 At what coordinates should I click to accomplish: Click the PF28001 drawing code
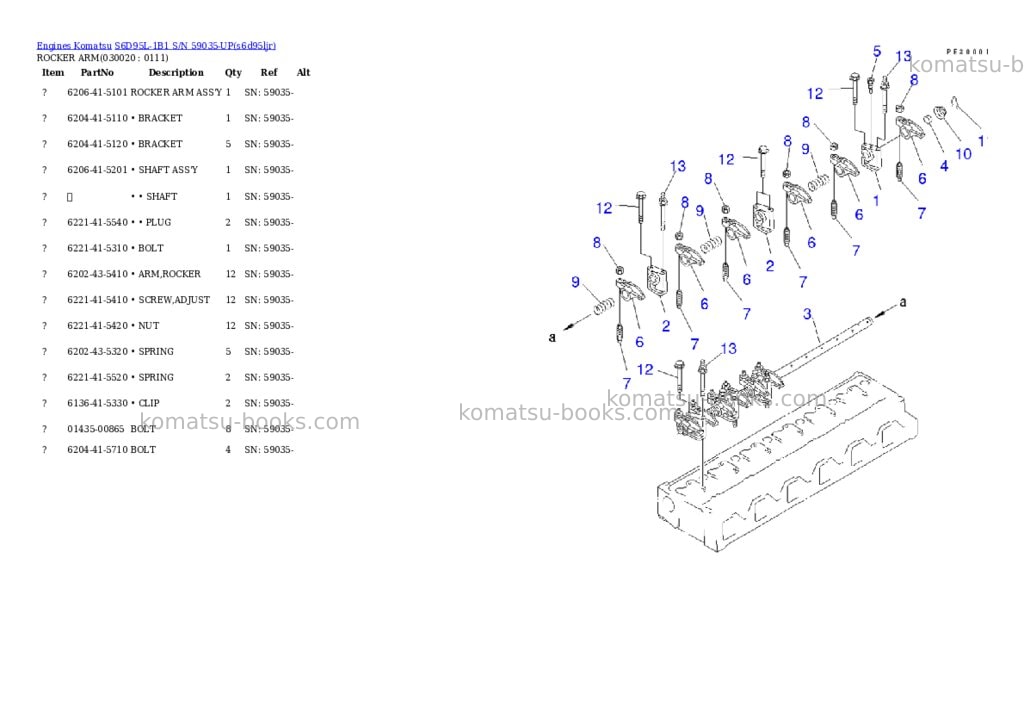[x=968, y=51]
